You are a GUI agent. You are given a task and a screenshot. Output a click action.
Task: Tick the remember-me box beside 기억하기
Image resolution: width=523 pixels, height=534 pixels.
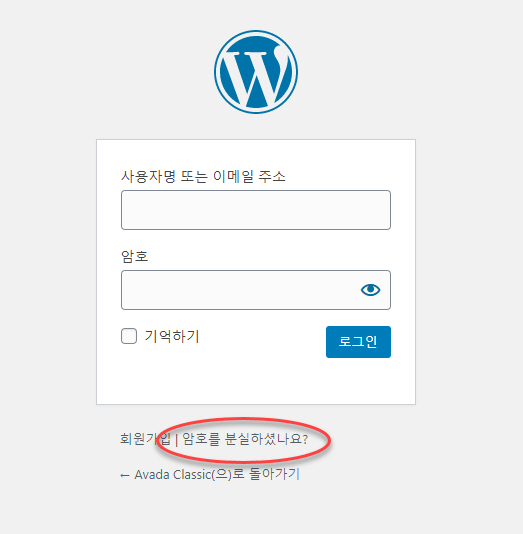[x=129, y=336]
